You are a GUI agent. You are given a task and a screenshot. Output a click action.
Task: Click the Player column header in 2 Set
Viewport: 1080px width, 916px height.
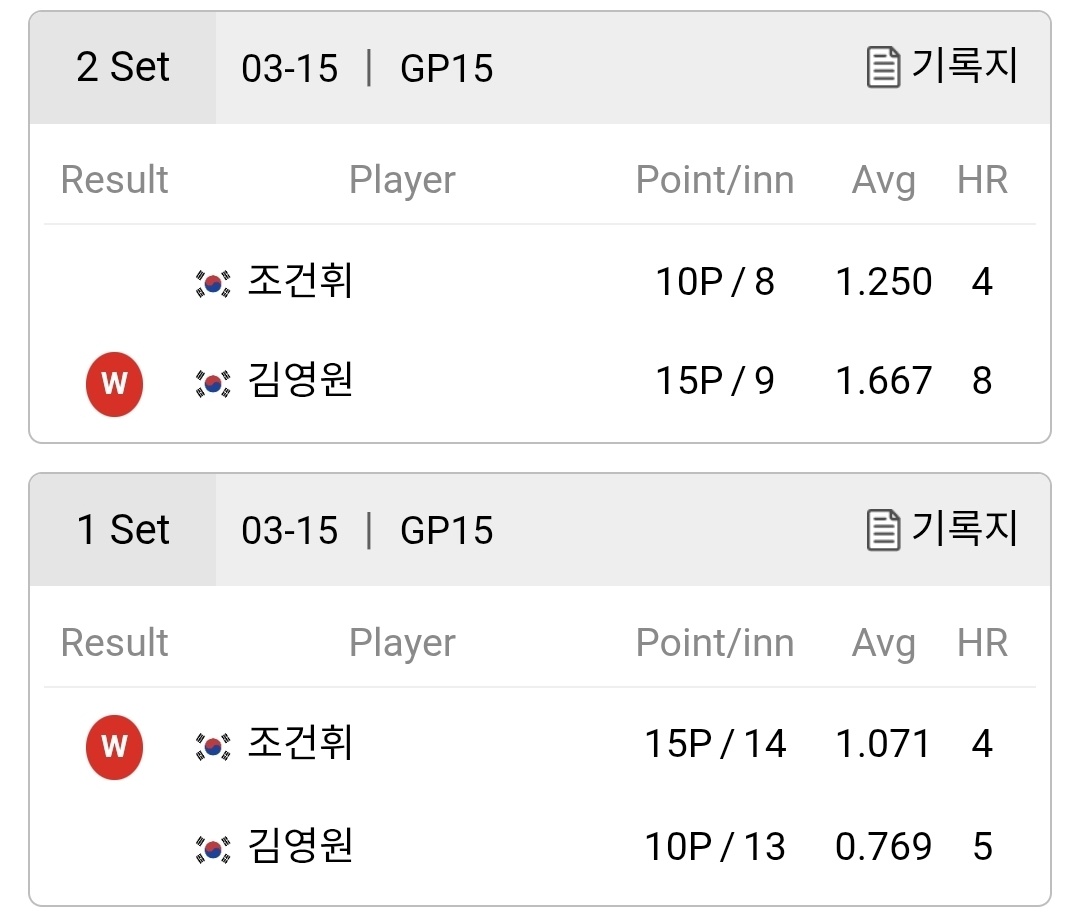coord(402,180)
